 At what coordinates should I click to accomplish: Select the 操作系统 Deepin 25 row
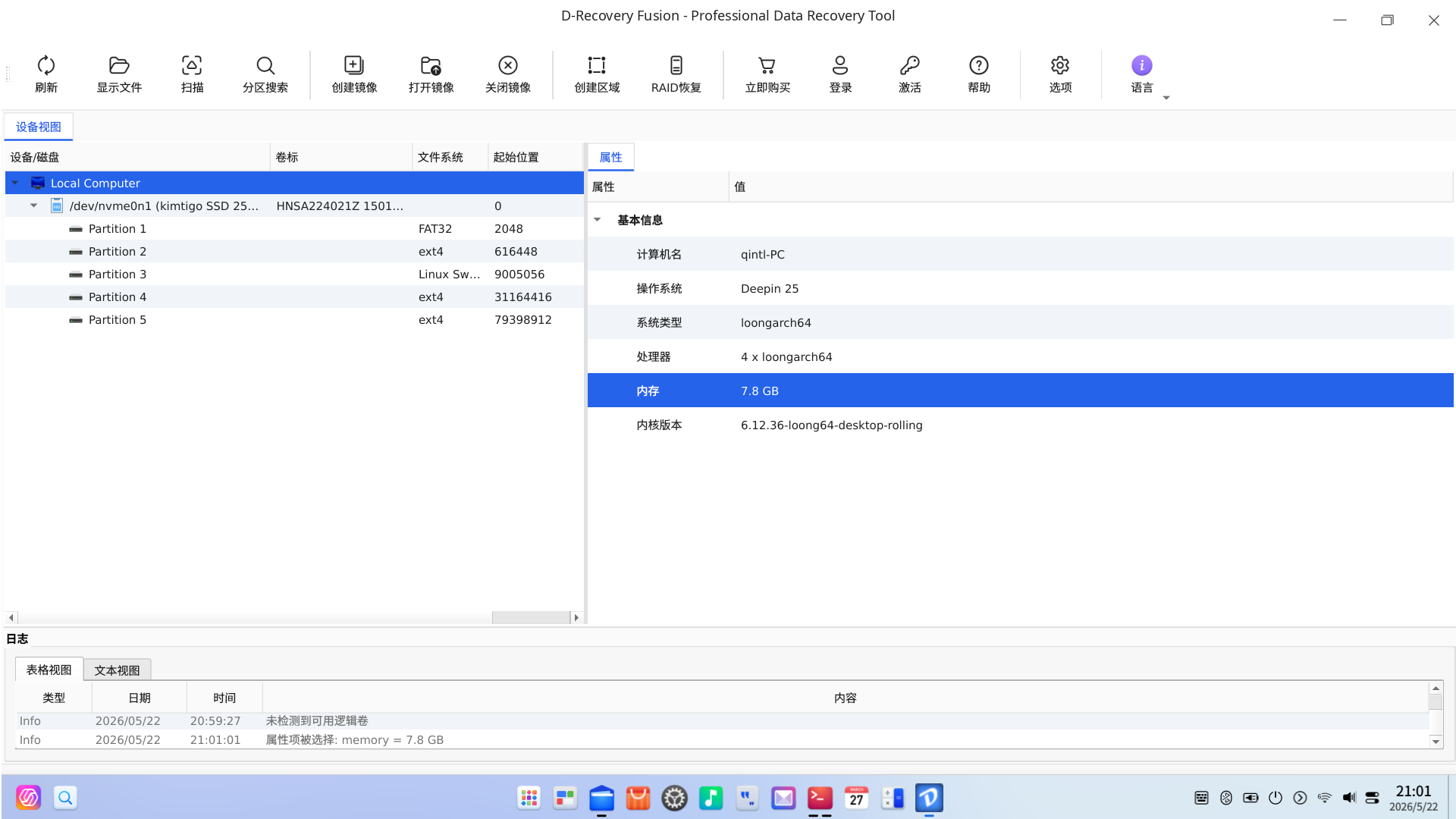pos(1021,288)
